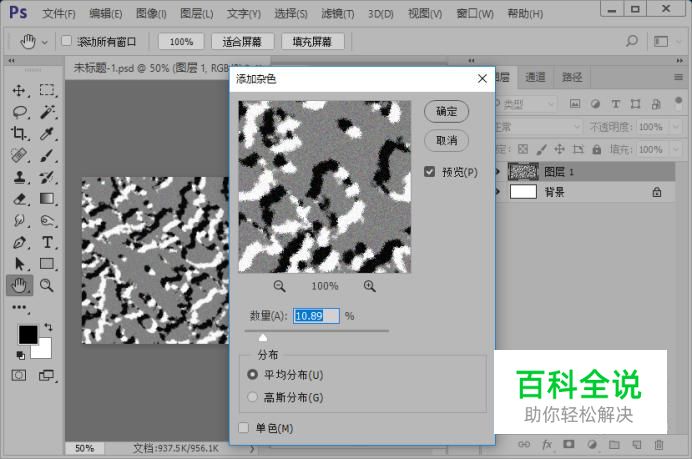Switch to the 路径 tab
Image resolution: width=692 pixels, height=459 pixels.
(x=572, y=78)
